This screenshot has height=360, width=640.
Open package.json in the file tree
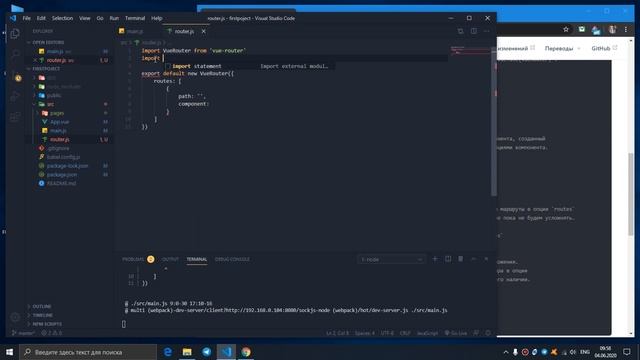[62, 175]
